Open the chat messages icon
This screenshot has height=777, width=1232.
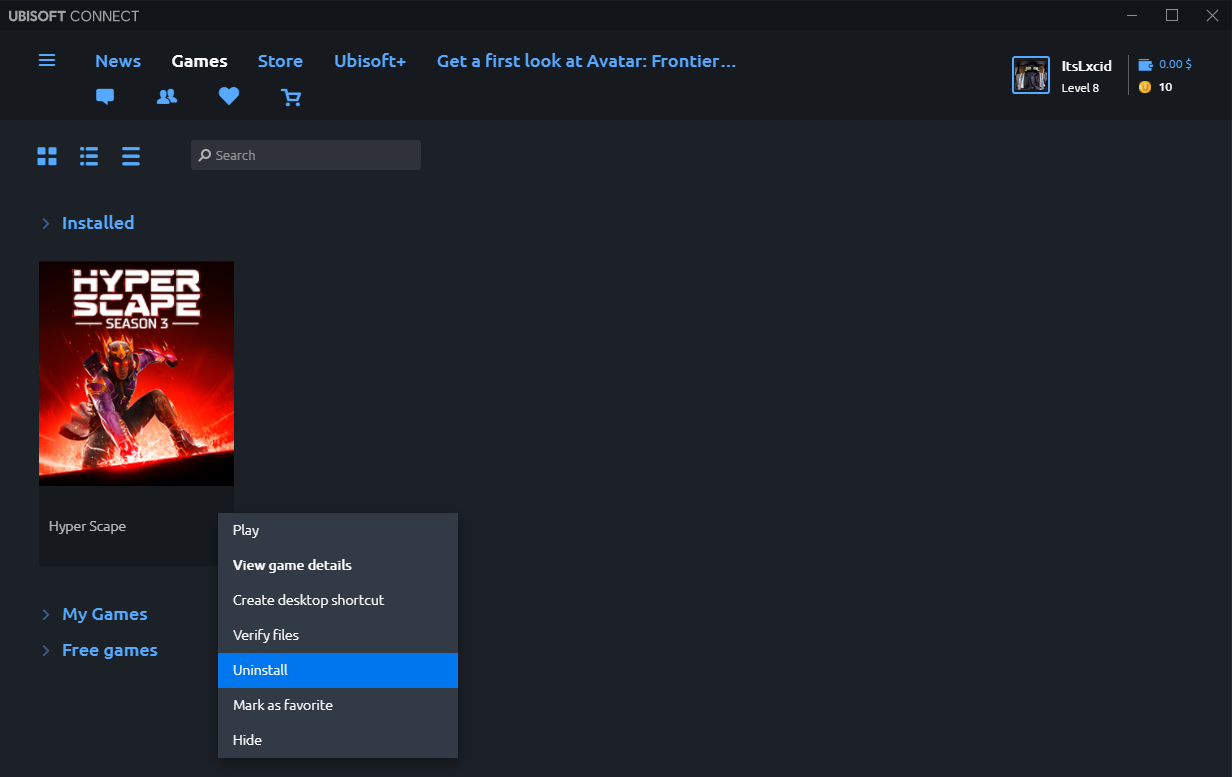105,97
